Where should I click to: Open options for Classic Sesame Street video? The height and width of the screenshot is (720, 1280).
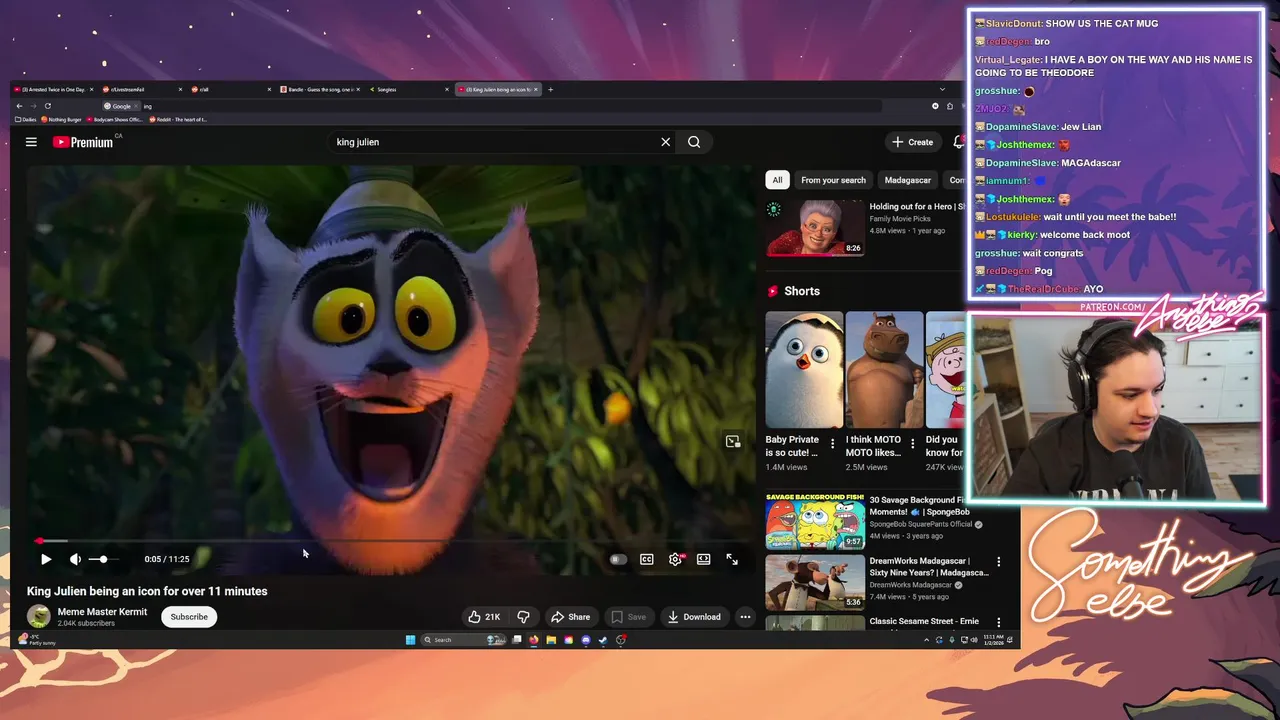pyautogui.click(x=998, y=622)
